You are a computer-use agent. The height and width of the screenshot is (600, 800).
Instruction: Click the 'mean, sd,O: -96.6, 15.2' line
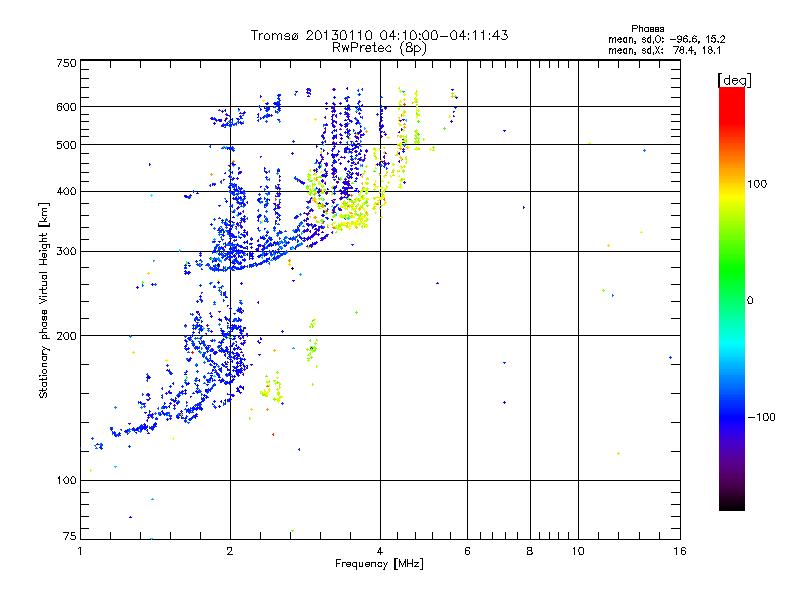coord(666,39)
